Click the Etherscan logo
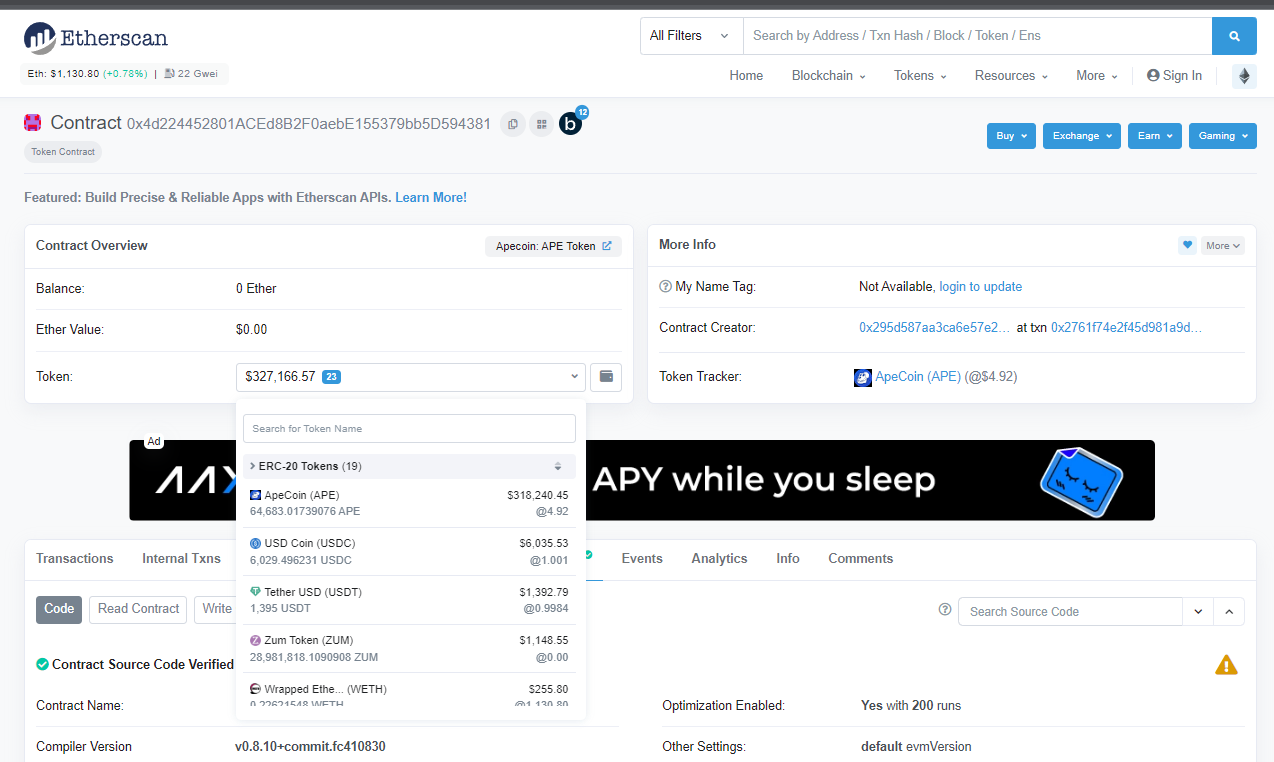This screenshot has height=762, width=1274. tap(96, 38)
